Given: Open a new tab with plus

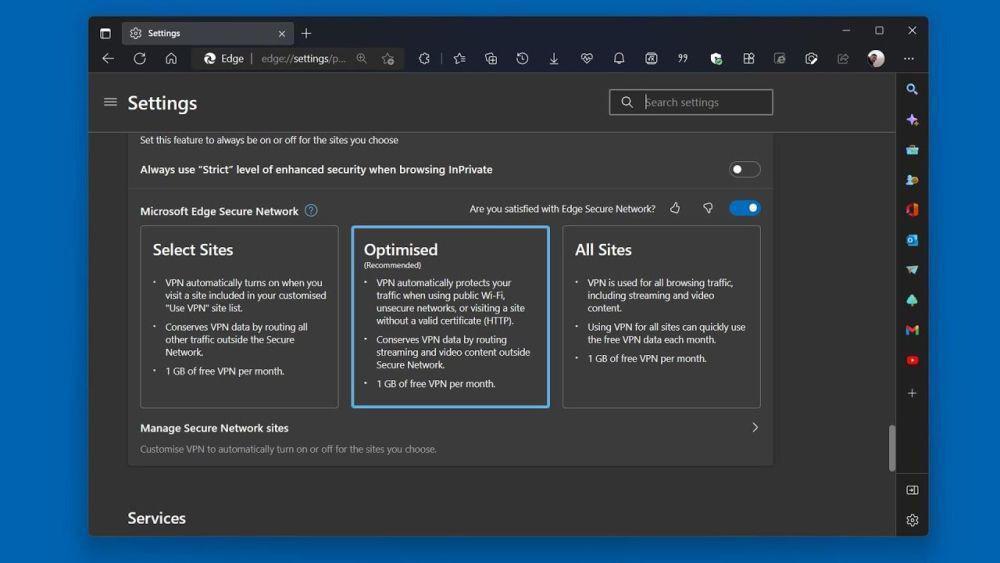Looking at the screenshot, I should point(306,33).
